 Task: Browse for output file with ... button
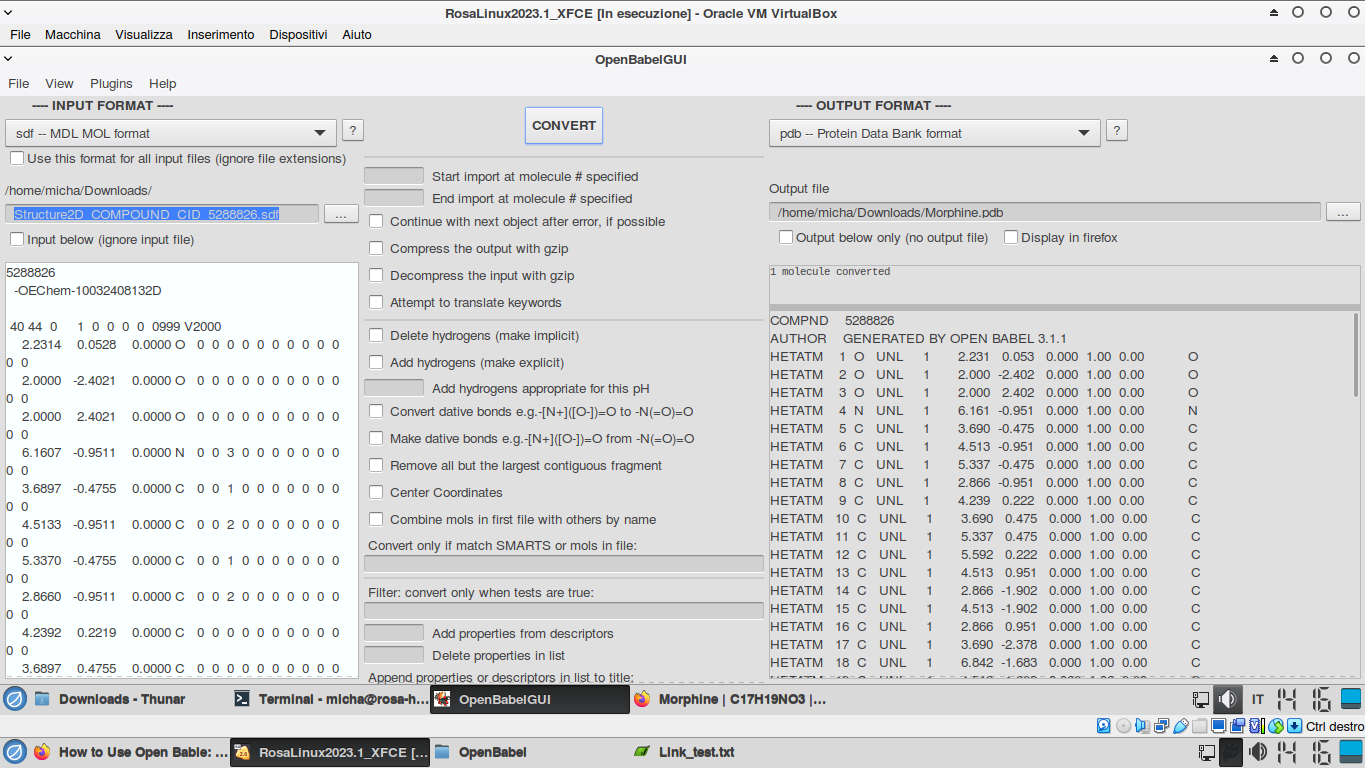1342,212
